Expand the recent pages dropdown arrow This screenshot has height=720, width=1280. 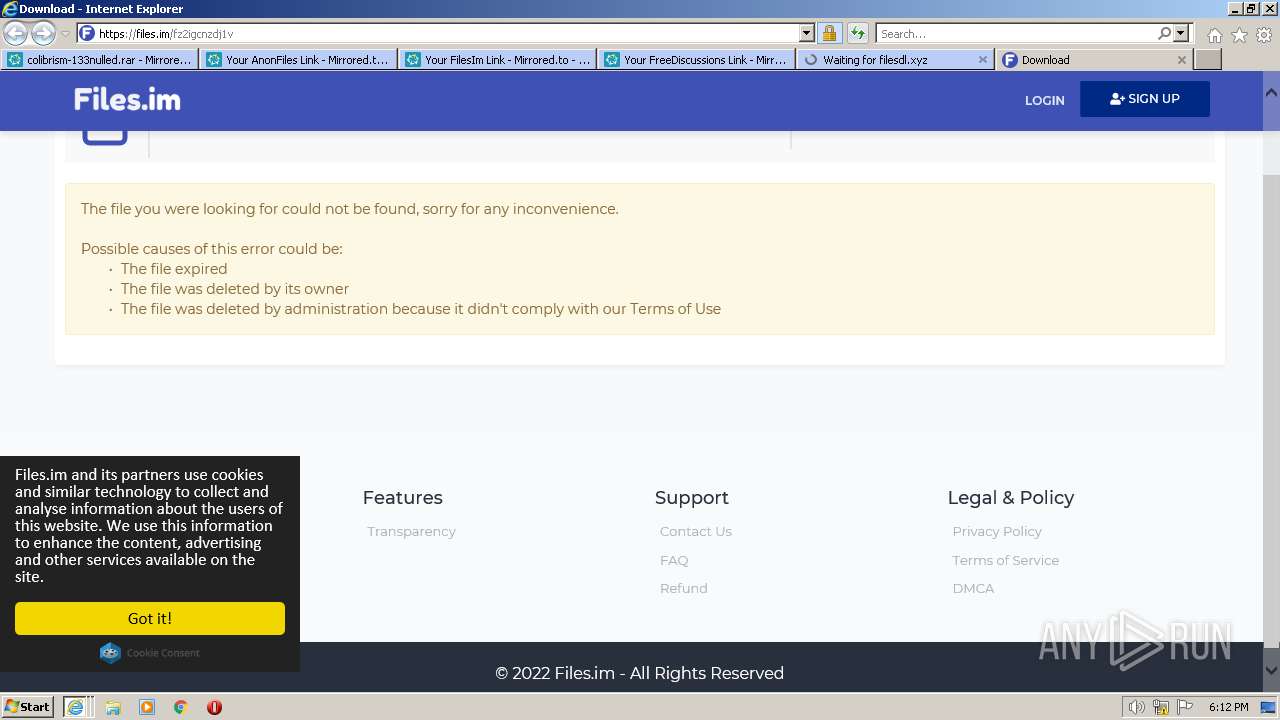pyautogui.click(x=65, y=34)
